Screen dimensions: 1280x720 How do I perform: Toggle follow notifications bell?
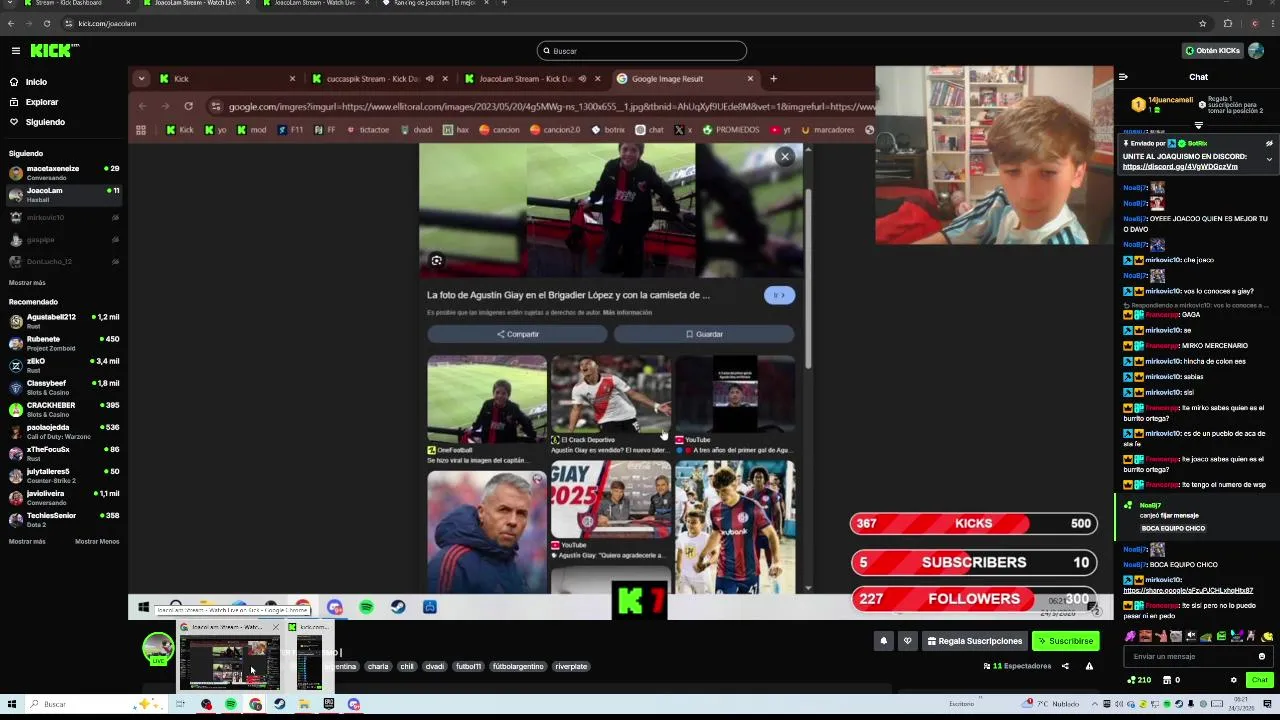coord(883,641)
